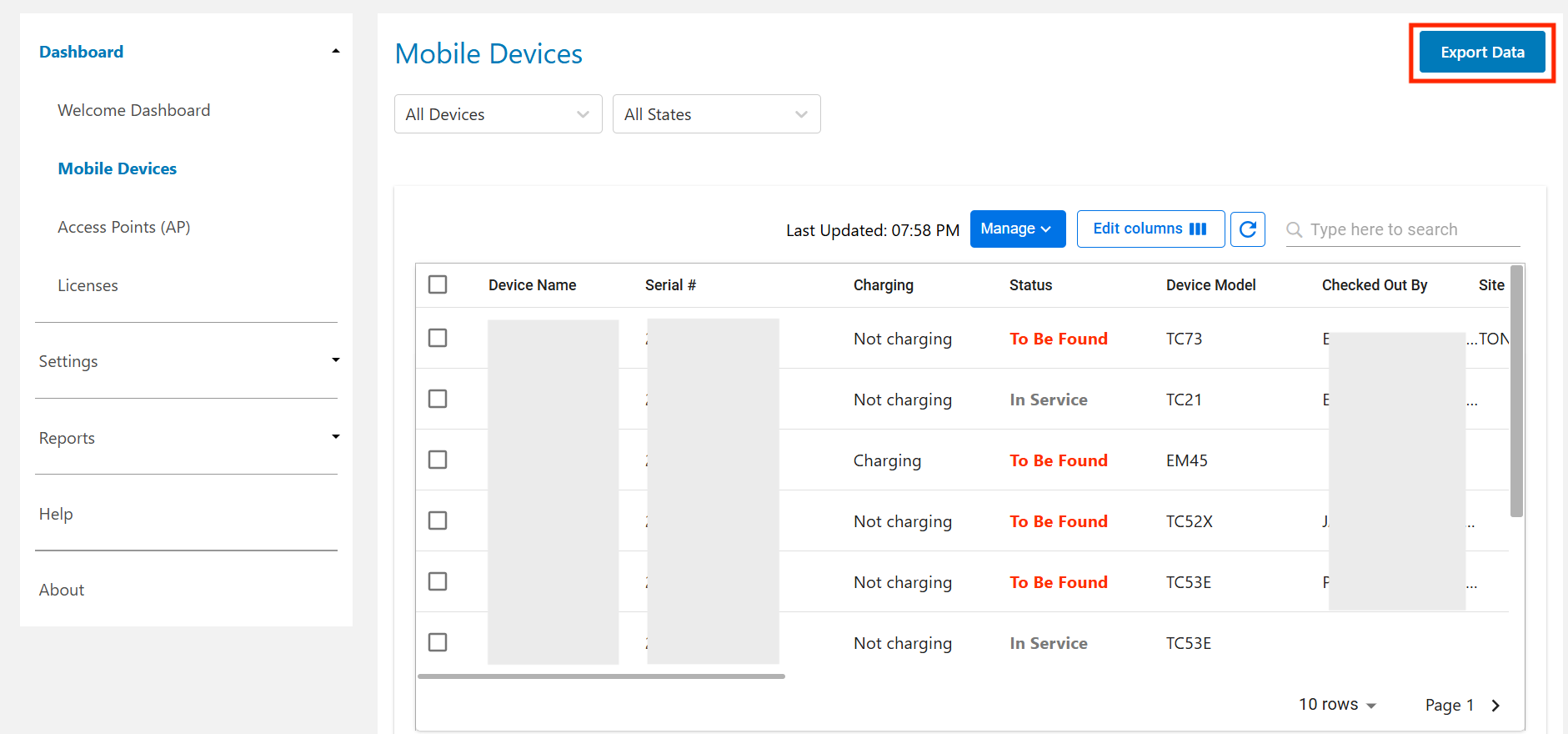Open the All States filter dropdown

pos(716,114)
